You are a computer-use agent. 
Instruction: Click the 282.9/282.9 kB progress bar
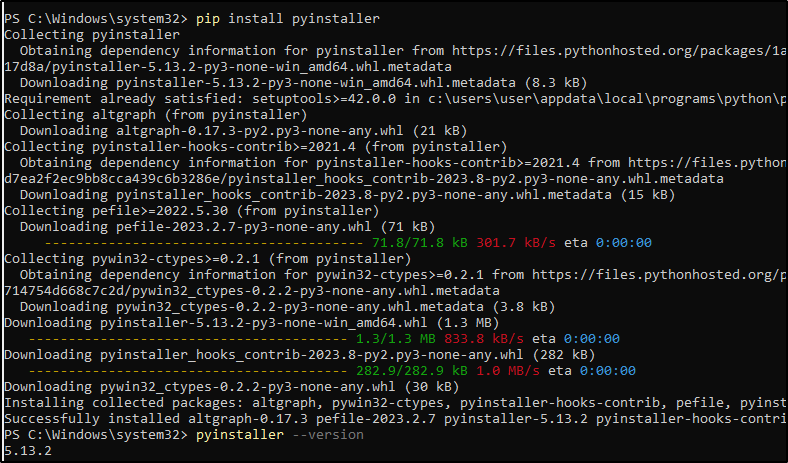pyautogui.click(x=191, y=371)
